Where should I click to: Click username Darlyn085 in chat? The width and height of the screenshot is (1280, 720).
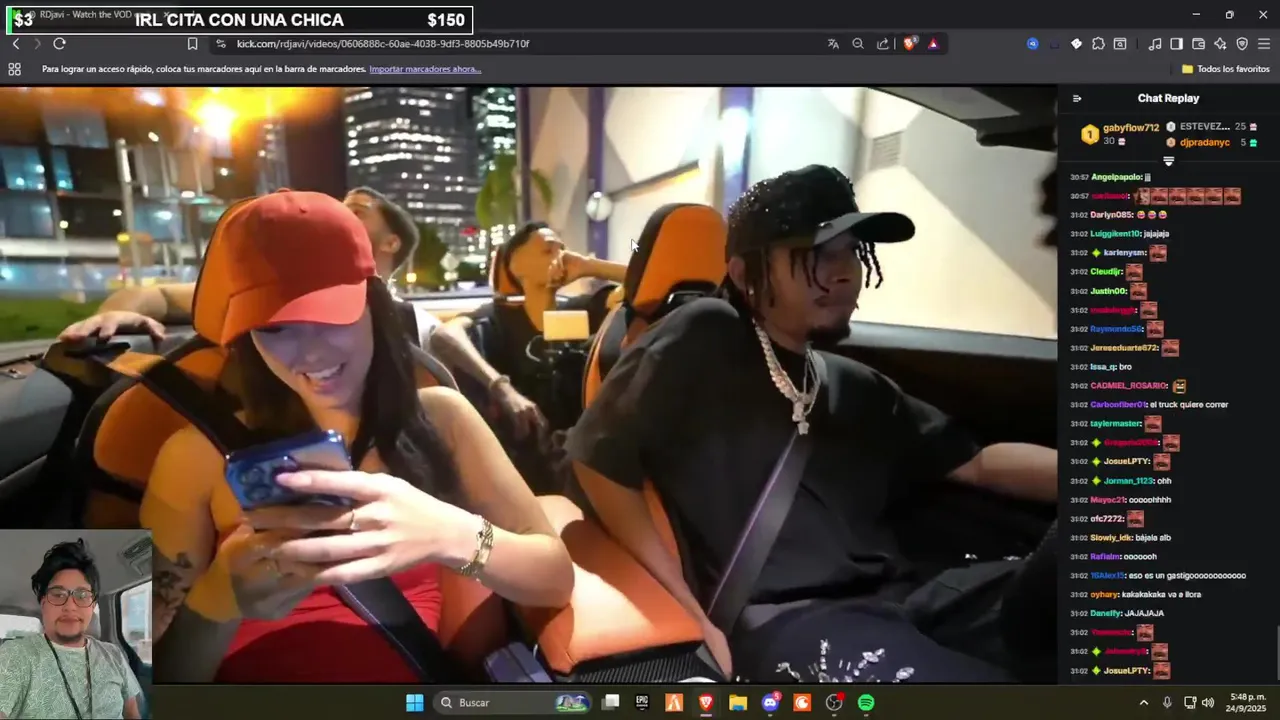point(1111,215)
